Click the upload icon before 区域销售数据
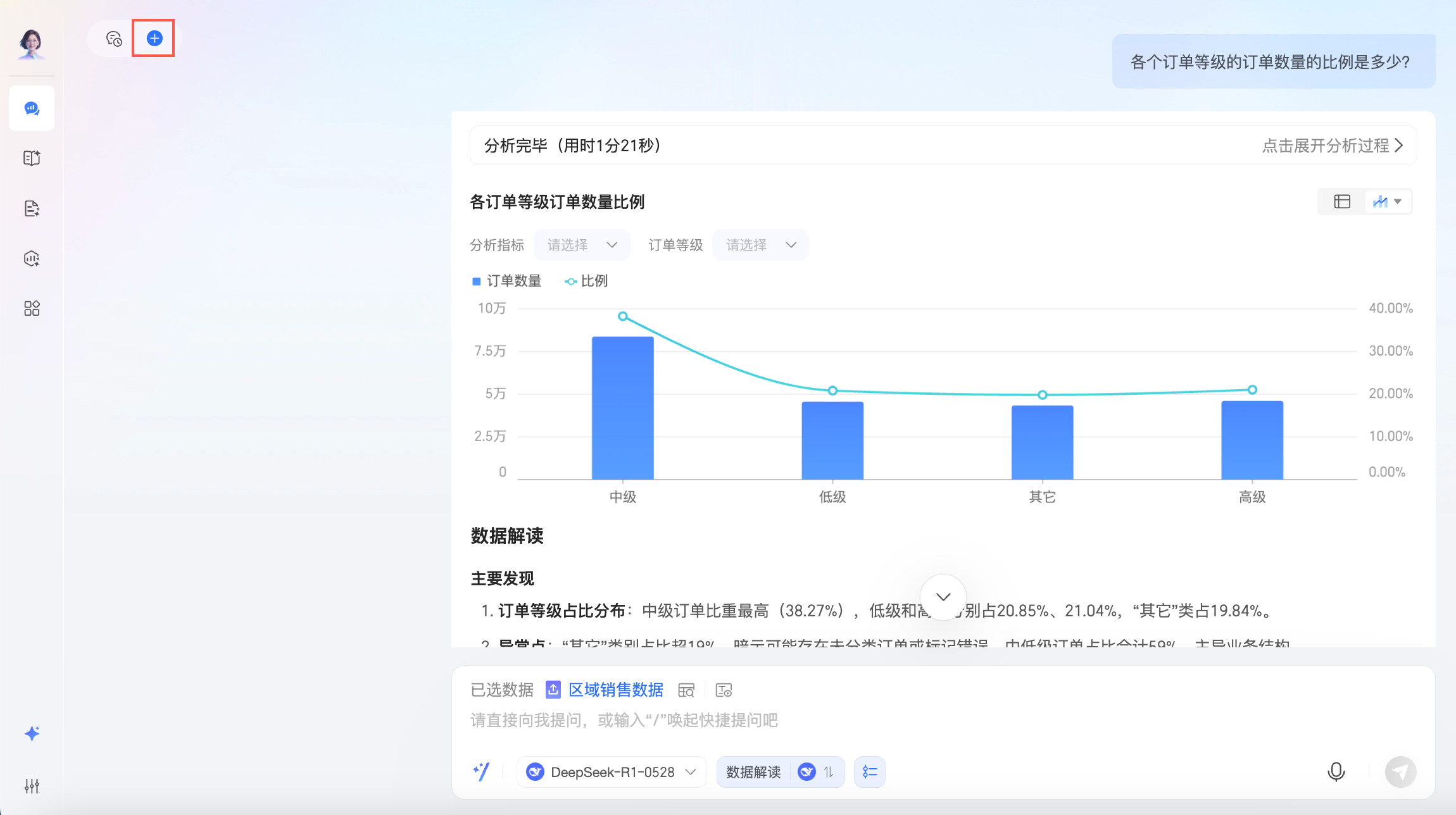The width and height of the screenshot is (1456, 815). click(x=553, y=690)
